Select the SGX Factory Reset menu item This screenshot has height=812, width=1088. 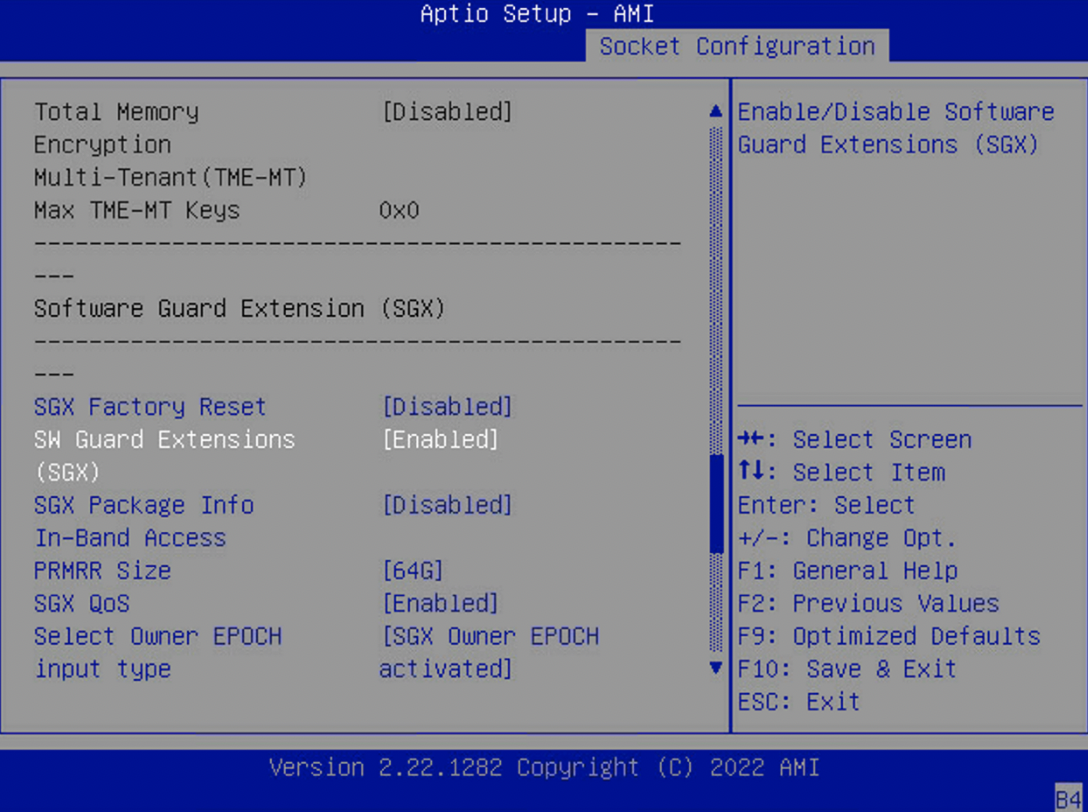[x=150, y=407]
